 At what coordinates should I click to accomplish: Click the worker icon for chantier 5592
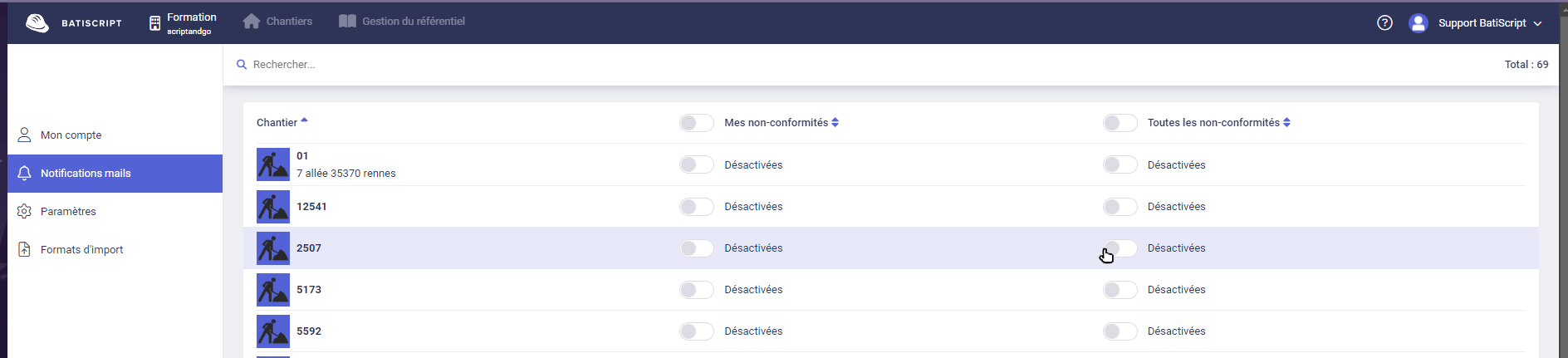273,331
